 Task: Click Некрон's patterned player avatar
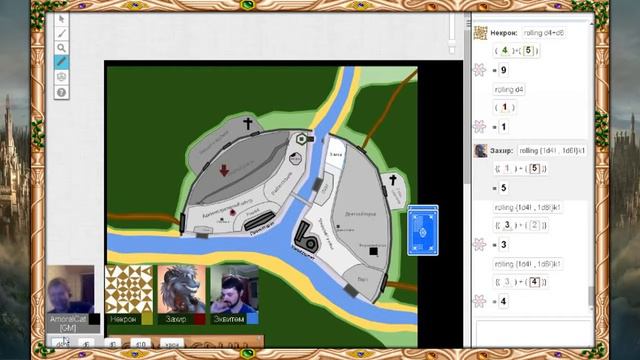click(129, 289)
